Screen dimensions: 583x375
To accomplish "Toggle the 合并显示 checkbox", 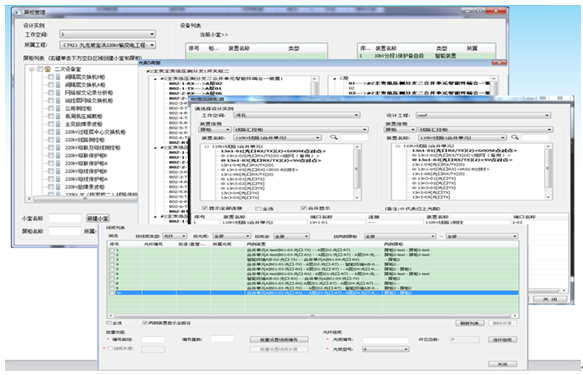I will (x=304, y=208).
